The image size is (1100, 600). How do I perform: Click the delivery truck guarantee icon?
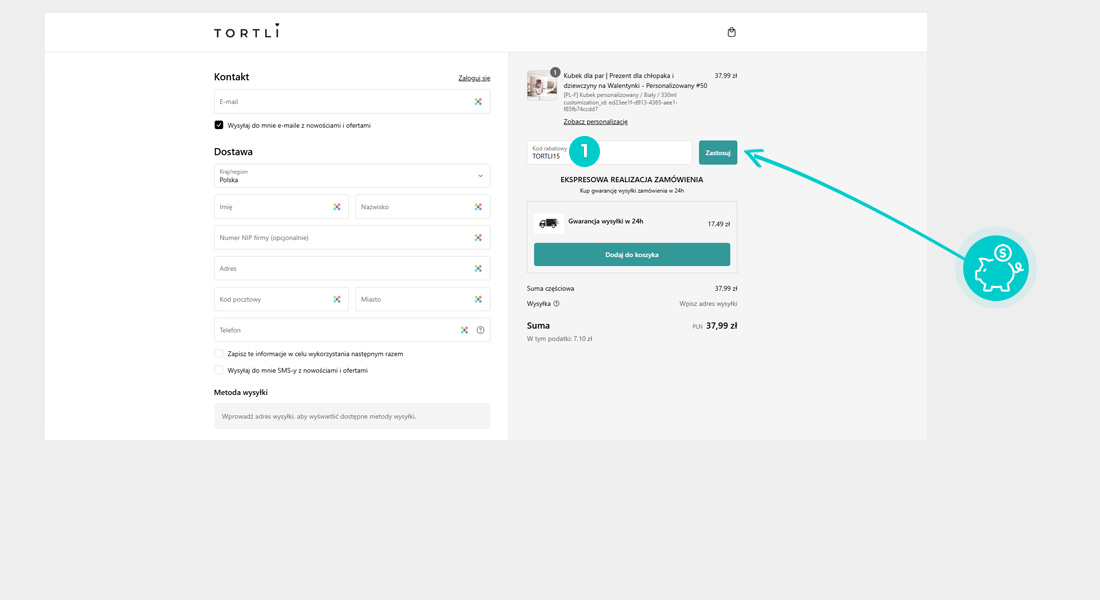tap(548, 223)
